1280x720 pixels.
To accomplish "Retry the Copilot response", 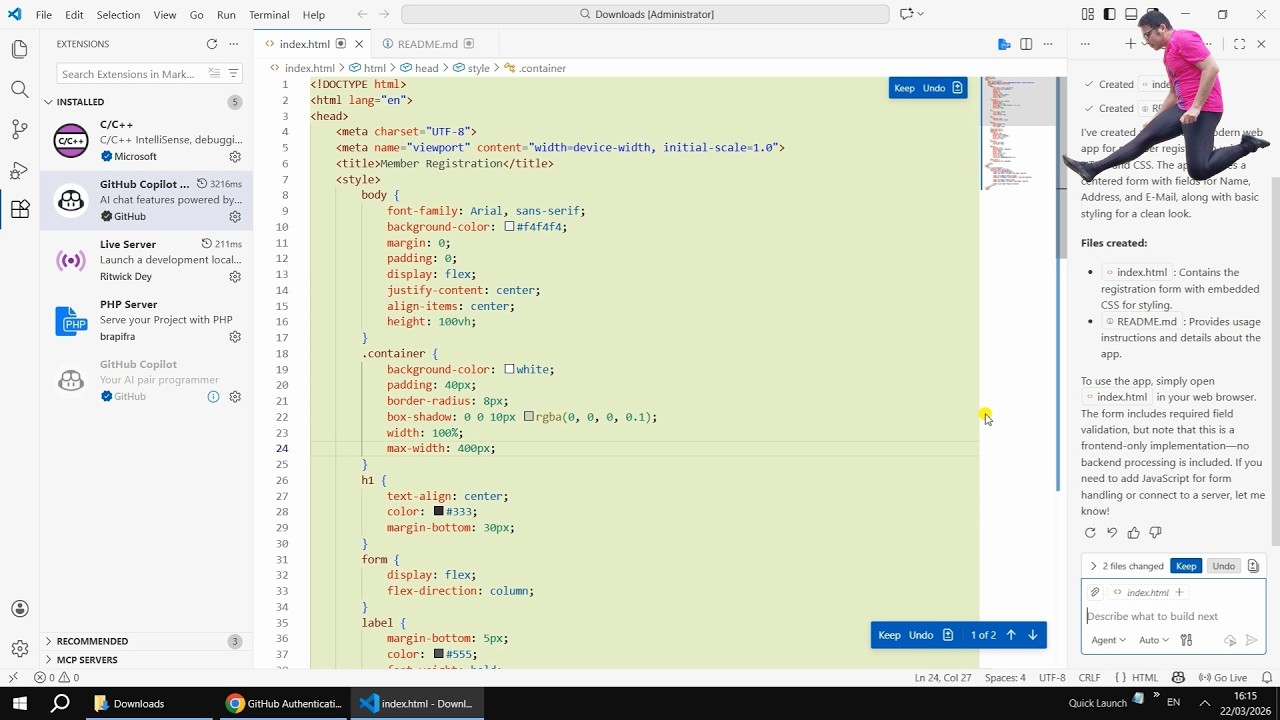I will (1090, 533).
